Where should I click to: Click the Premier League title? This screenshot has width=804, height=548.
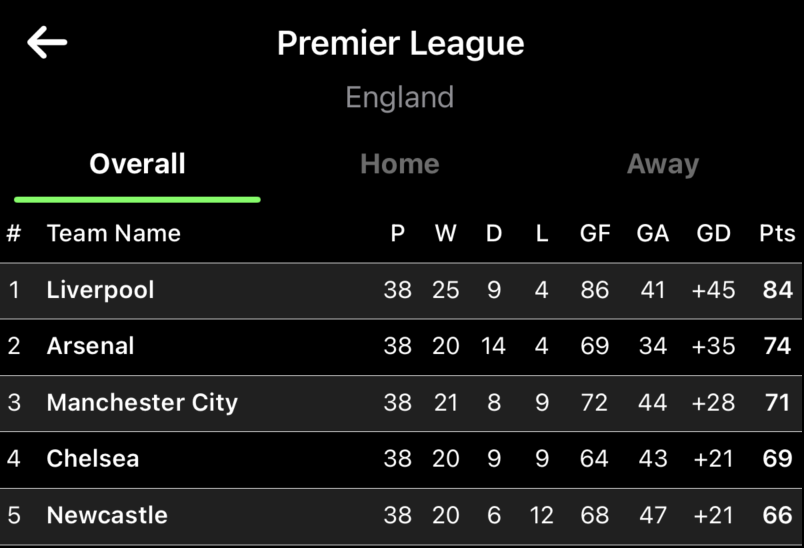pos(400,43)
